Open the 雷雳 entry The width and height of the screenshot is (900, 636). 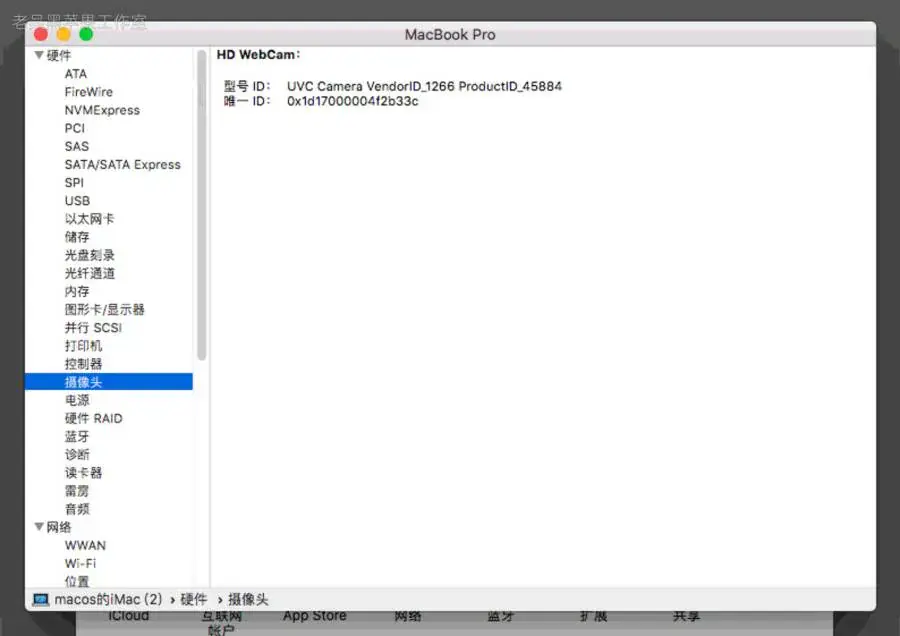tap(77, 491)
